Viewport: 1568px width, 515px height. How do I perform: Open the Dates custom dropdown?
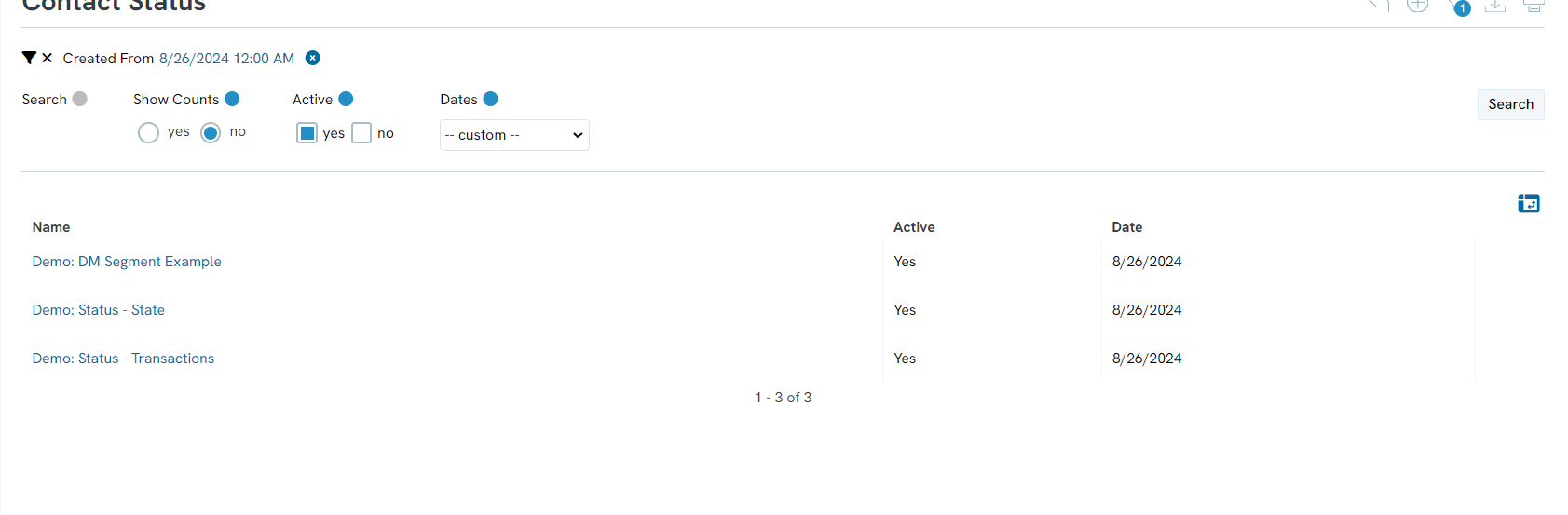coord(514,135)
